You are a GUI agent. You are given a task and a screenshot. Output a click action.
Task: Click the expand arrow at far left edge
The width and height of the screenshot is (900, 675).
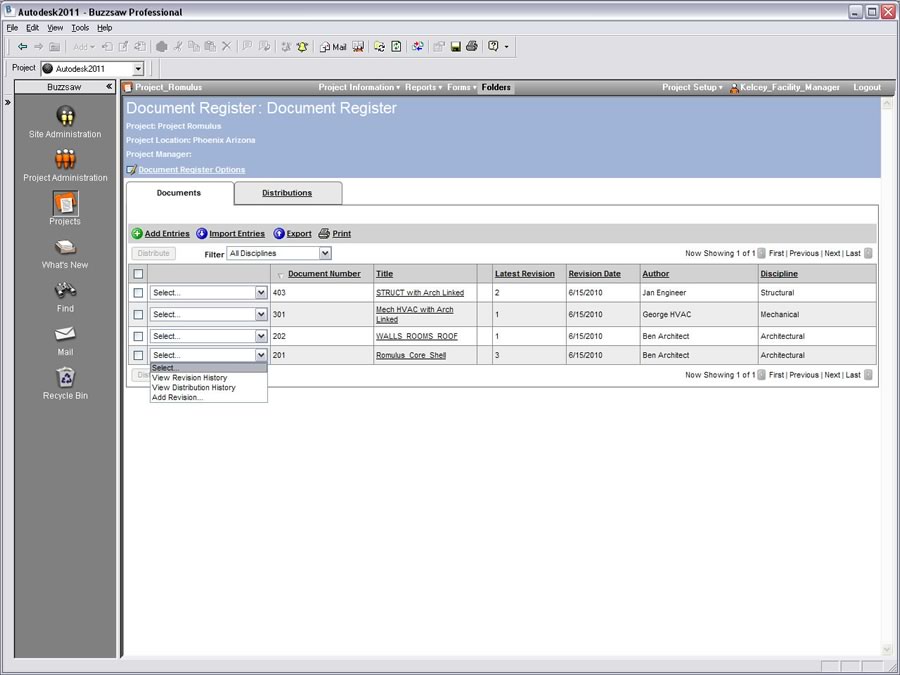point(7,103)
